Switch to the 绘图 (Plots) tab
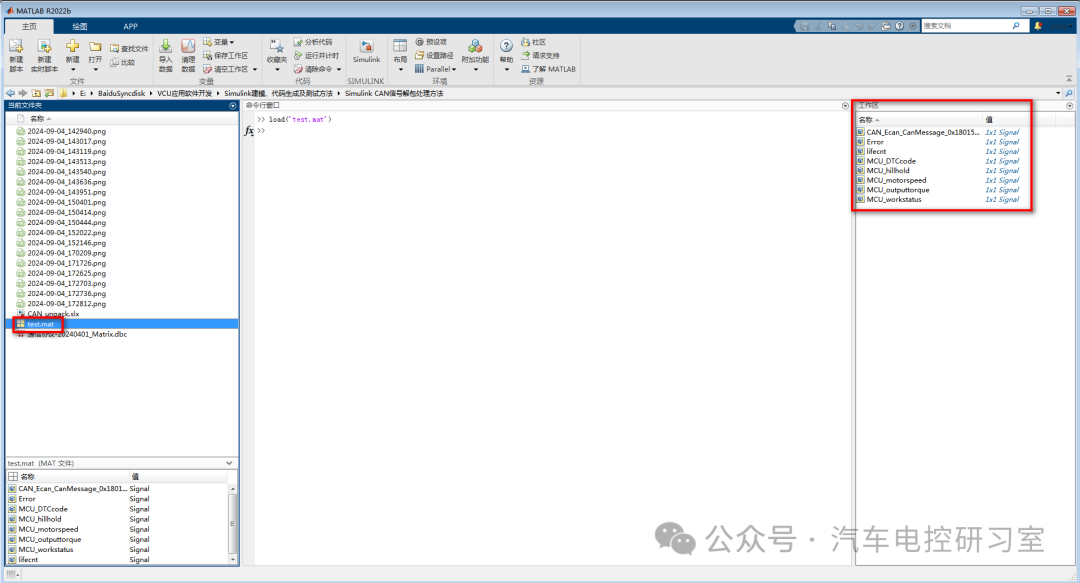Image resolution: width=1080 pixels, height=583 pixels. (x=79, y=26)
